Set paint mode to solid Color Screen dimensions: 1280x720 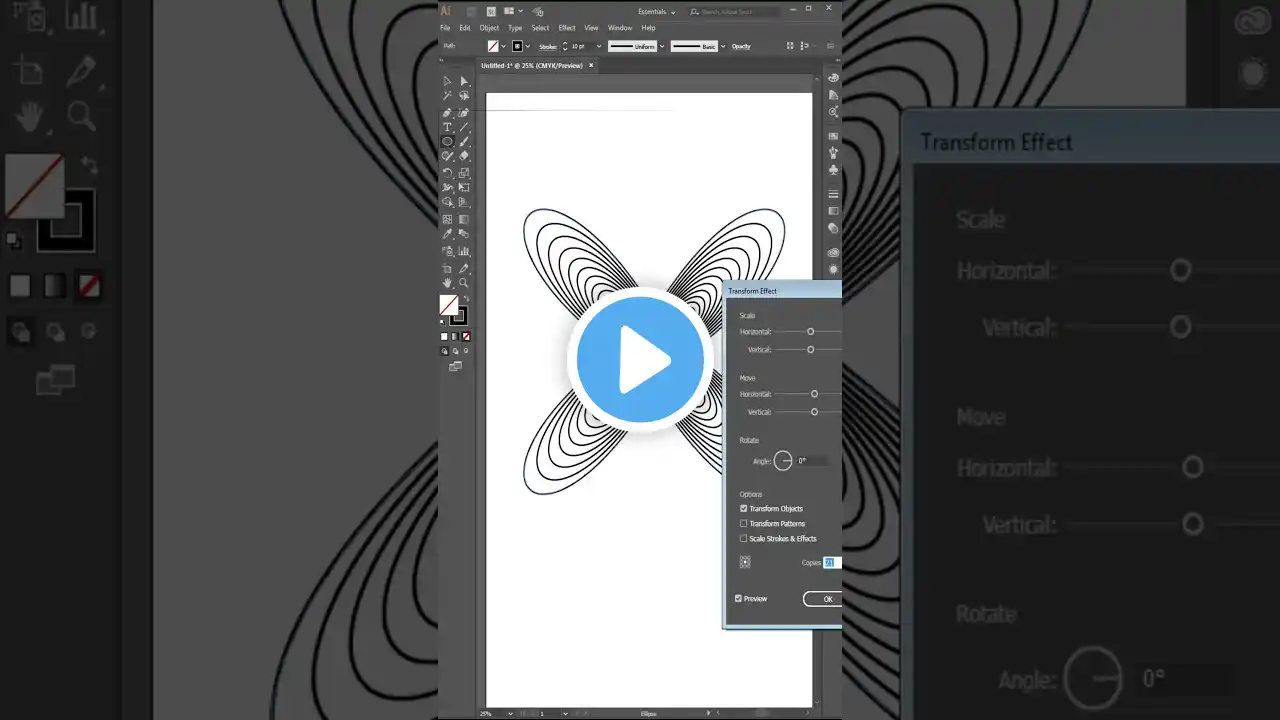coord(445,336)
